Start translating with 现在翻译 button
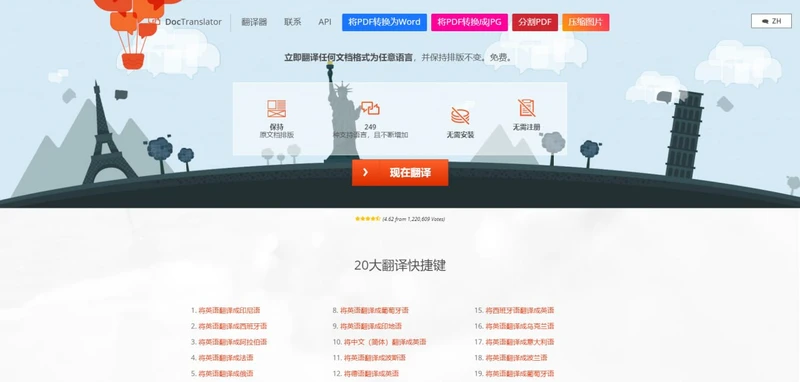Image resolution: width=800 pixels, height=382 pixels. pyautogui.click(x=400, y=172)
